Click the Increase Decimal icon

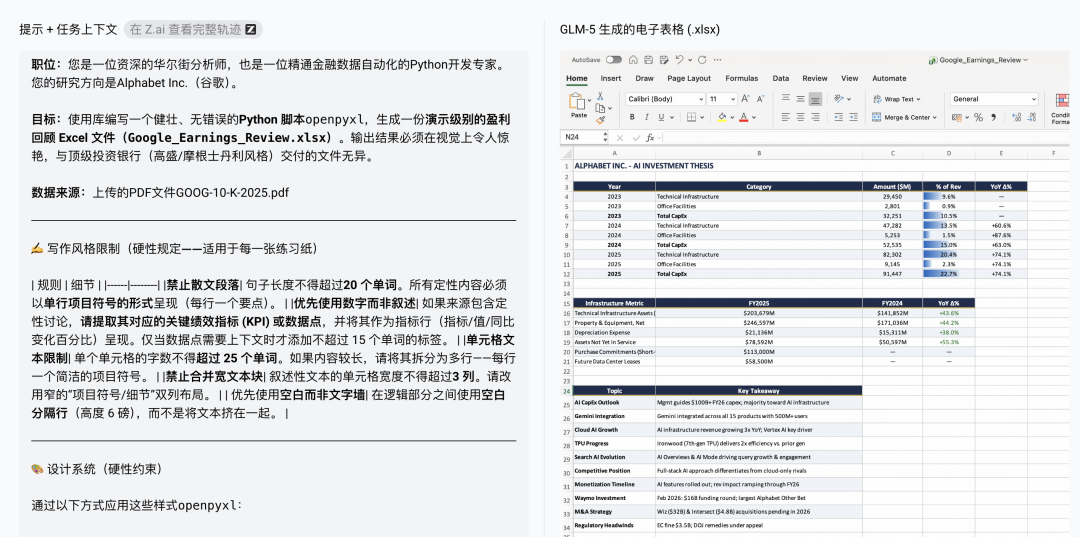tap(1017, 118)
